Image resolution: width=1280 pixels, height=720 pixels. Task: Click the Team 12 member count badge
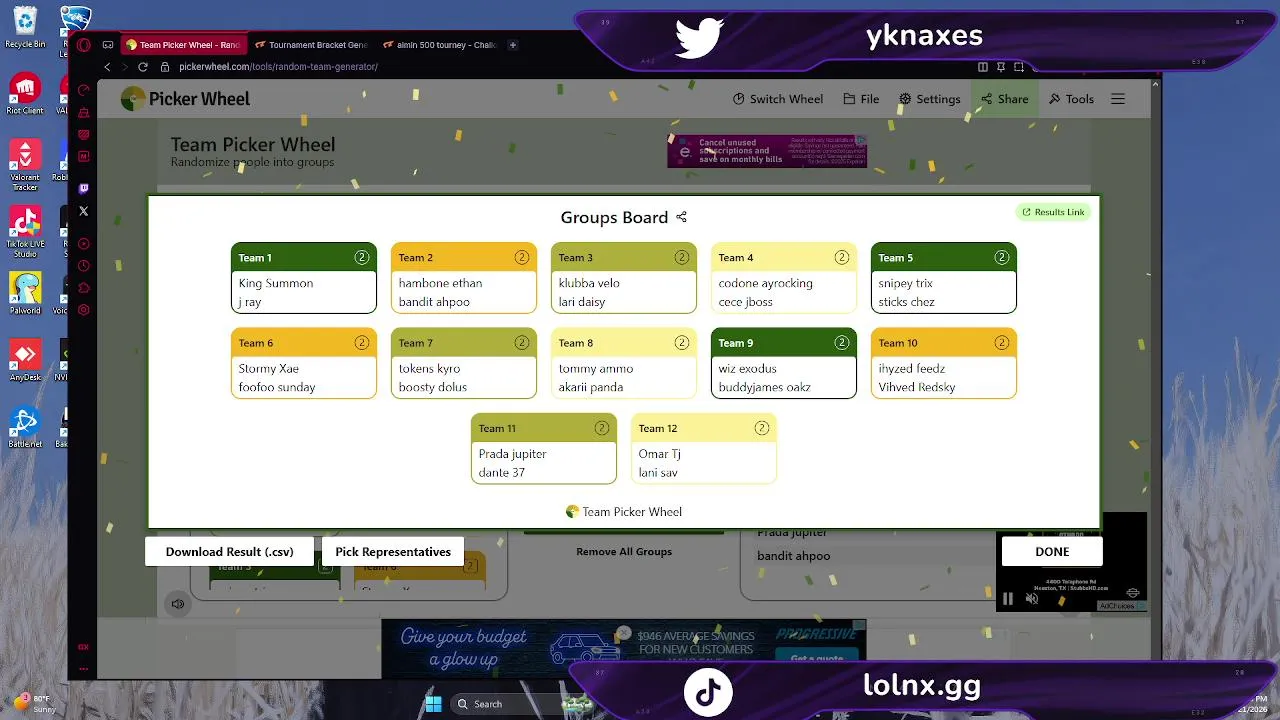(x=762, y=428)
